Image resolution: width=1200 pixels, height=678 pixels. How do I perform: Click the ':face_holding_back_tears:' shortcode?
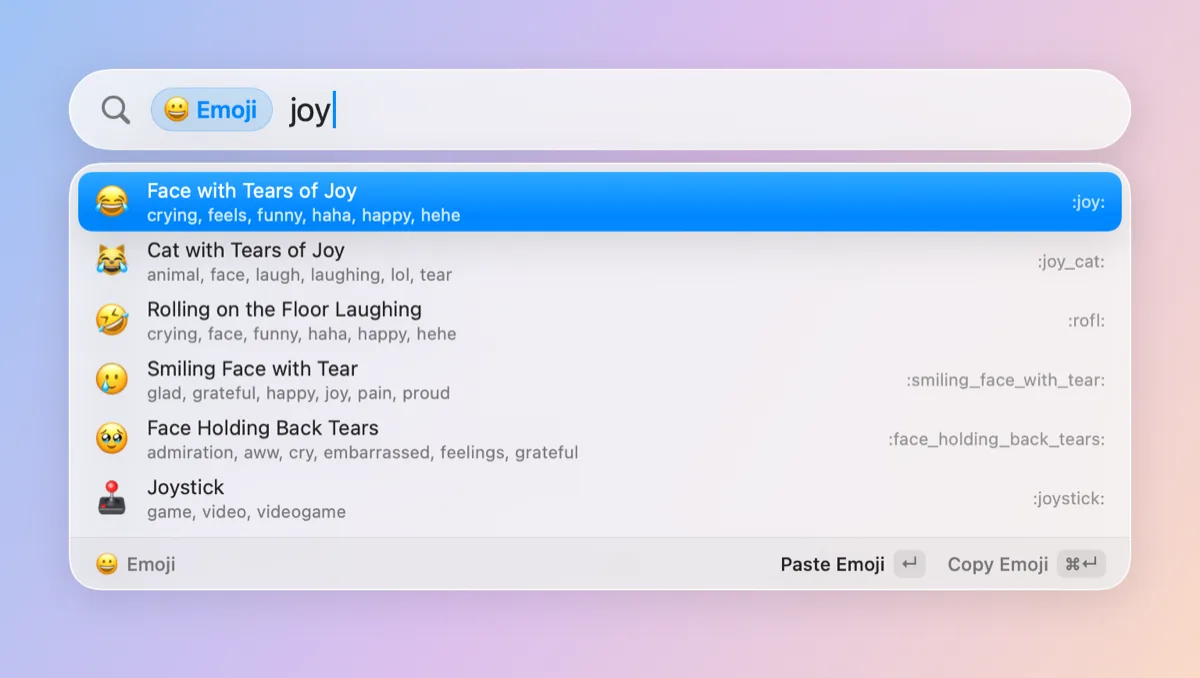tap(997, 439)
